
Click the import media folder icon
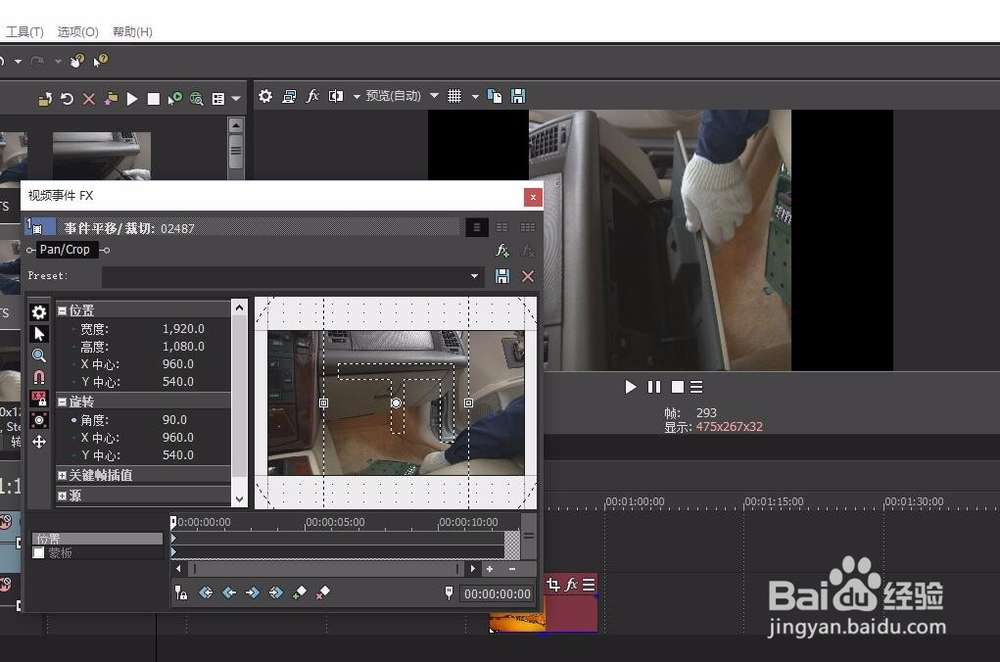point(45,99)
